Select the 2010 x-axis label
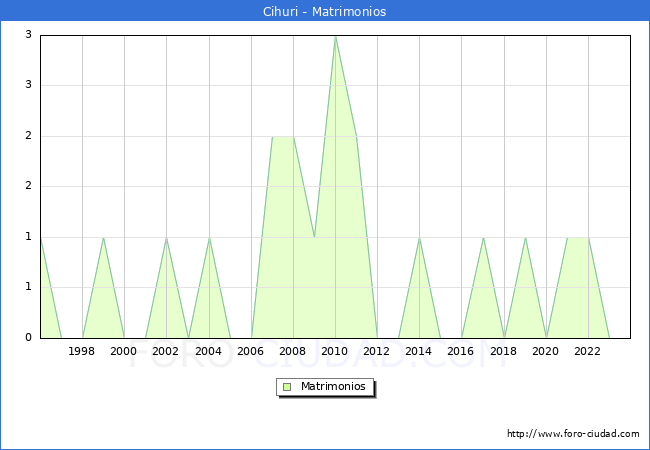 pyautogui.click(x=335, y=351)
